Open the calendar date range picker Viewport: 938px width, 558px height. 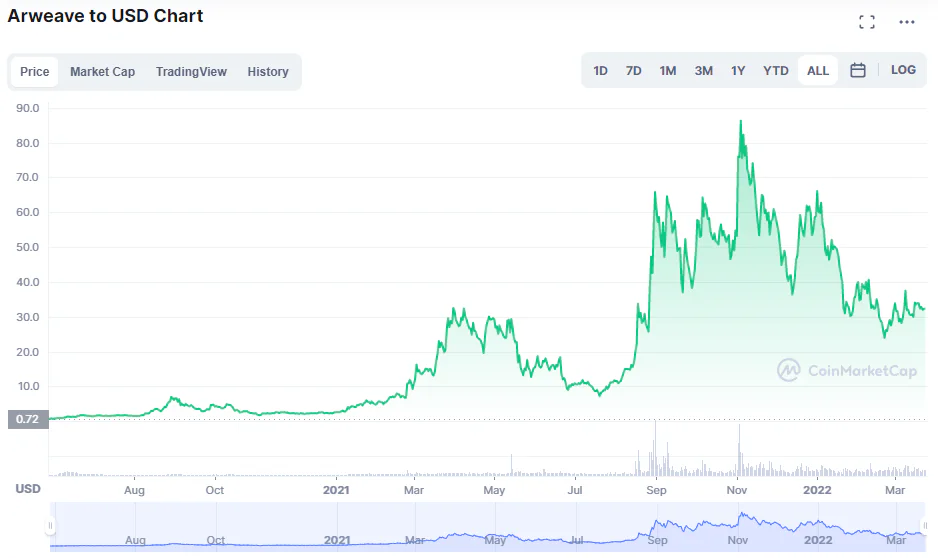[858, 71]
